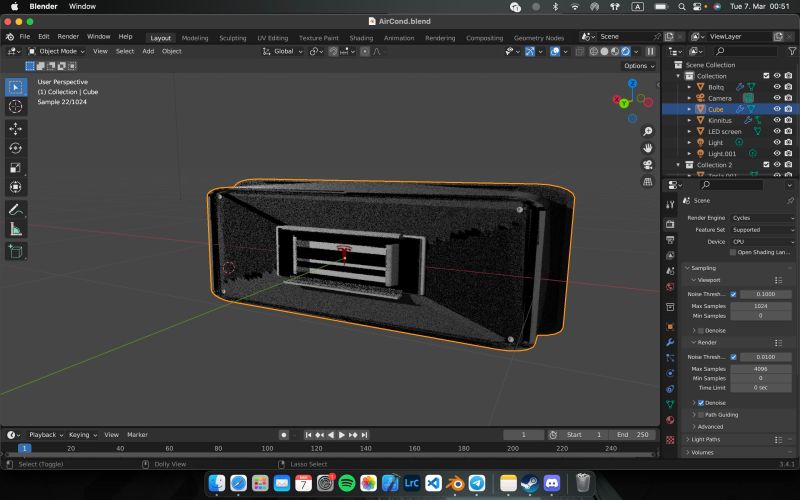This screenshot has height=500, width=800.
Task: Enable Open Shading Language checkbox
Action: click(733, 252)
